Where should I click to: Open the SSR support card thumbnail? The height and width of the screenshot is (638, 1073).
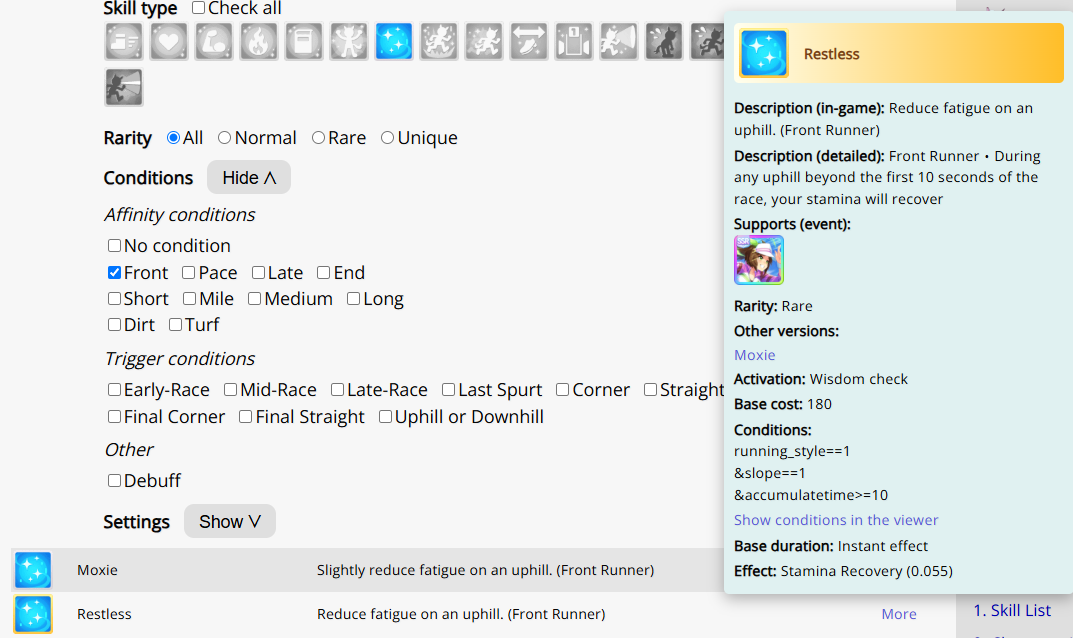(x=759, y=260)
